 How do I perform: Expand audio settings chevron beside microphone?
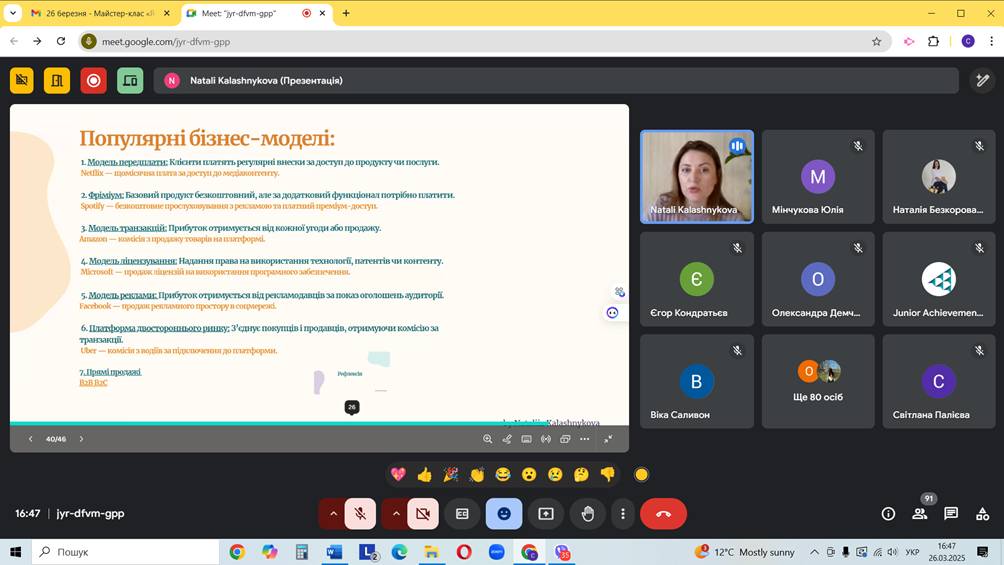(333, 513)
